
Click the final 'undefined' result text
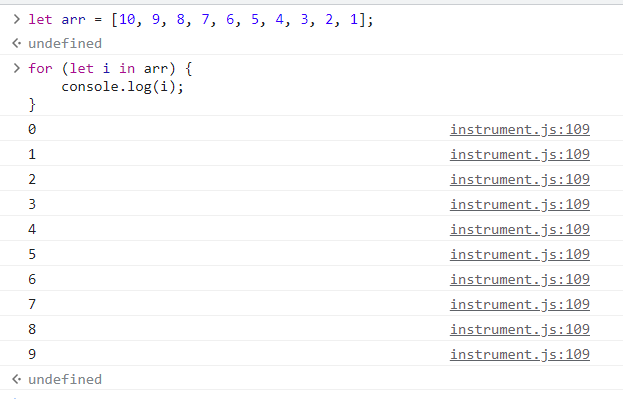tap(65, 380)
